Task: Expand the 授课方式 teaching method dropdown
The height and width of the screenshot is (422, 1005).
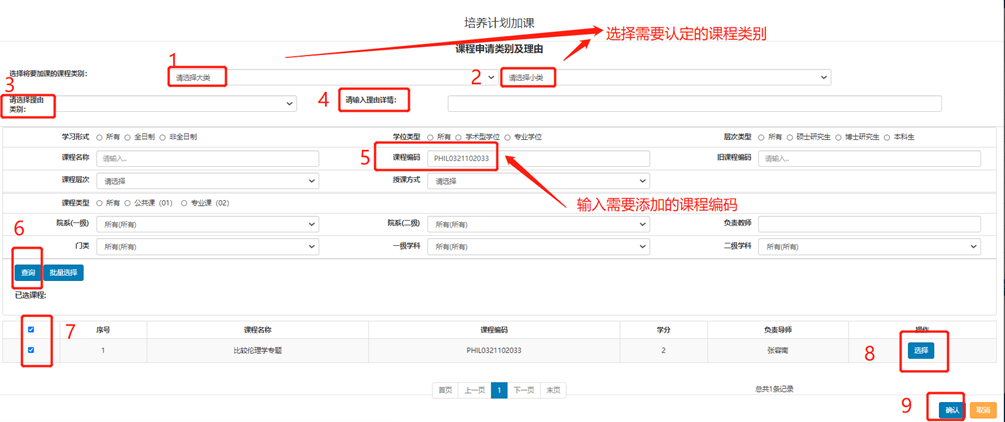Action: coord(538,181)
